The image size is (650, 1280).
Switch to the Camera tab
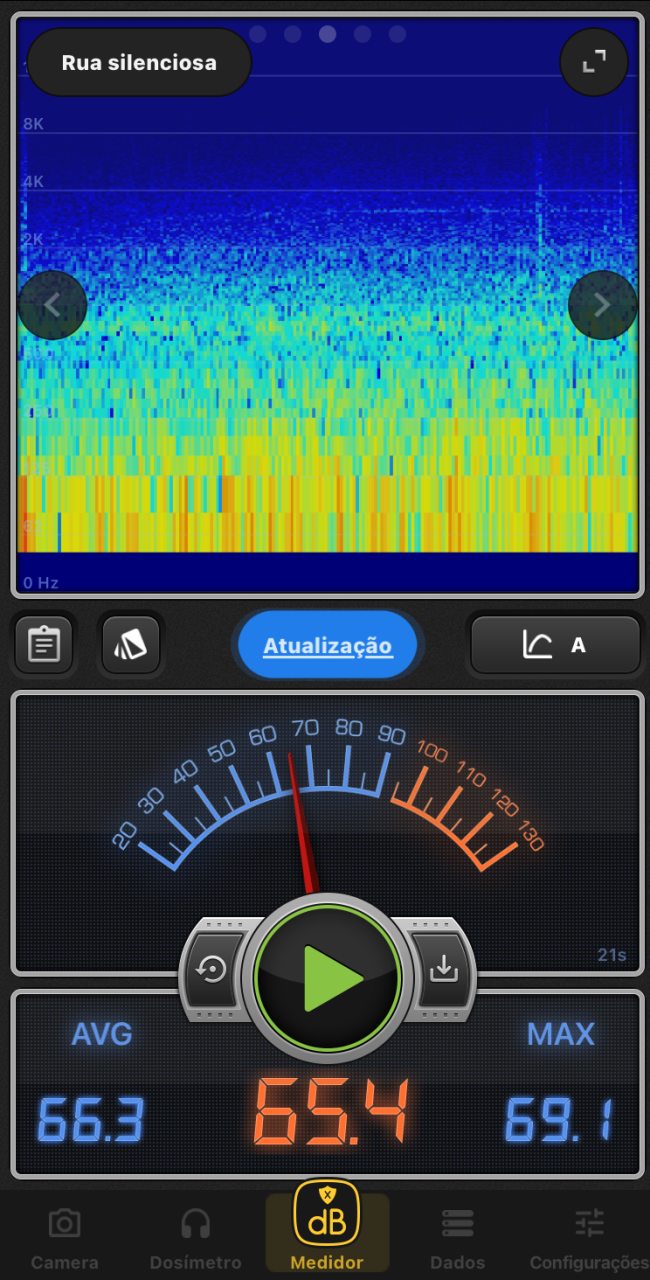pyautogui.click(x=65, y=1237)
